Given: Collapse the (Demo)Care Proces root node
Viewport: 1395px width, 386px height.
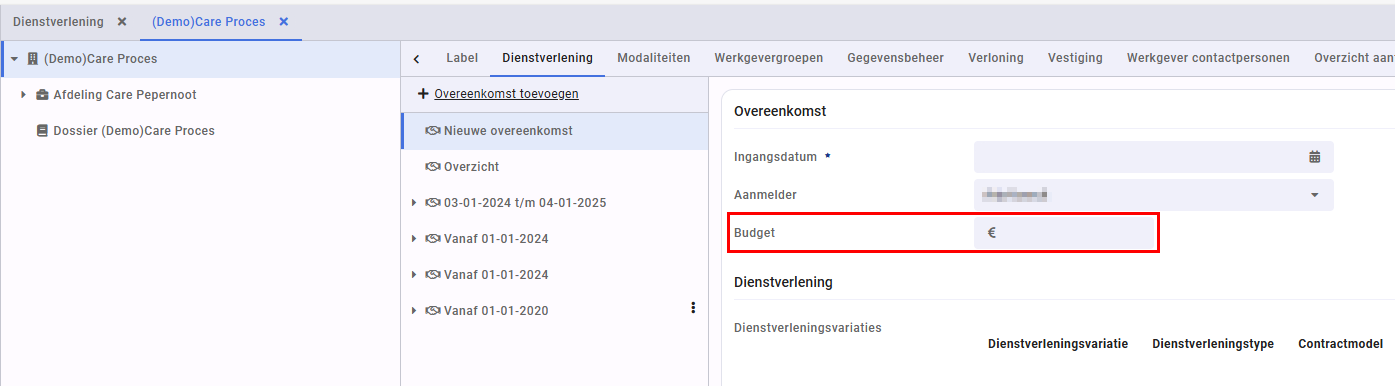Looking at the screenshot, I should [14, 59].
